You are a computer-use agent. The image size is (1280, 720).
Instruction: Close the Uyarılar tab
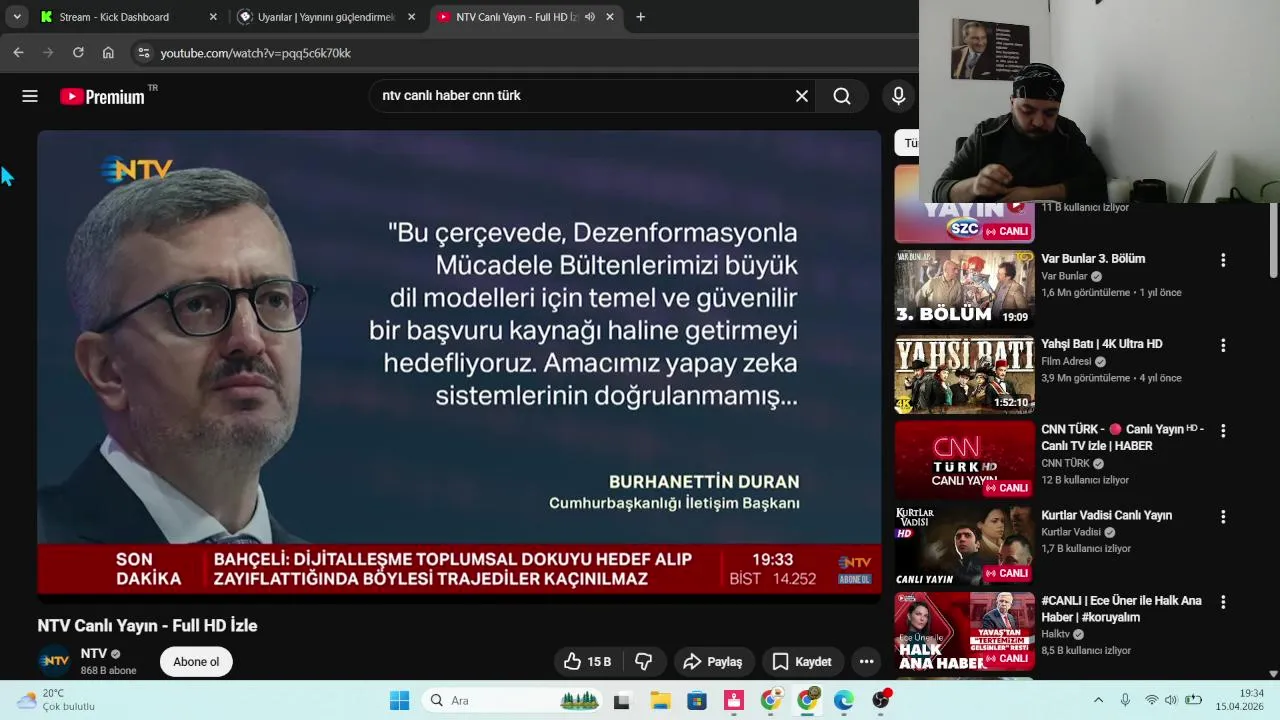pos(411,17)
